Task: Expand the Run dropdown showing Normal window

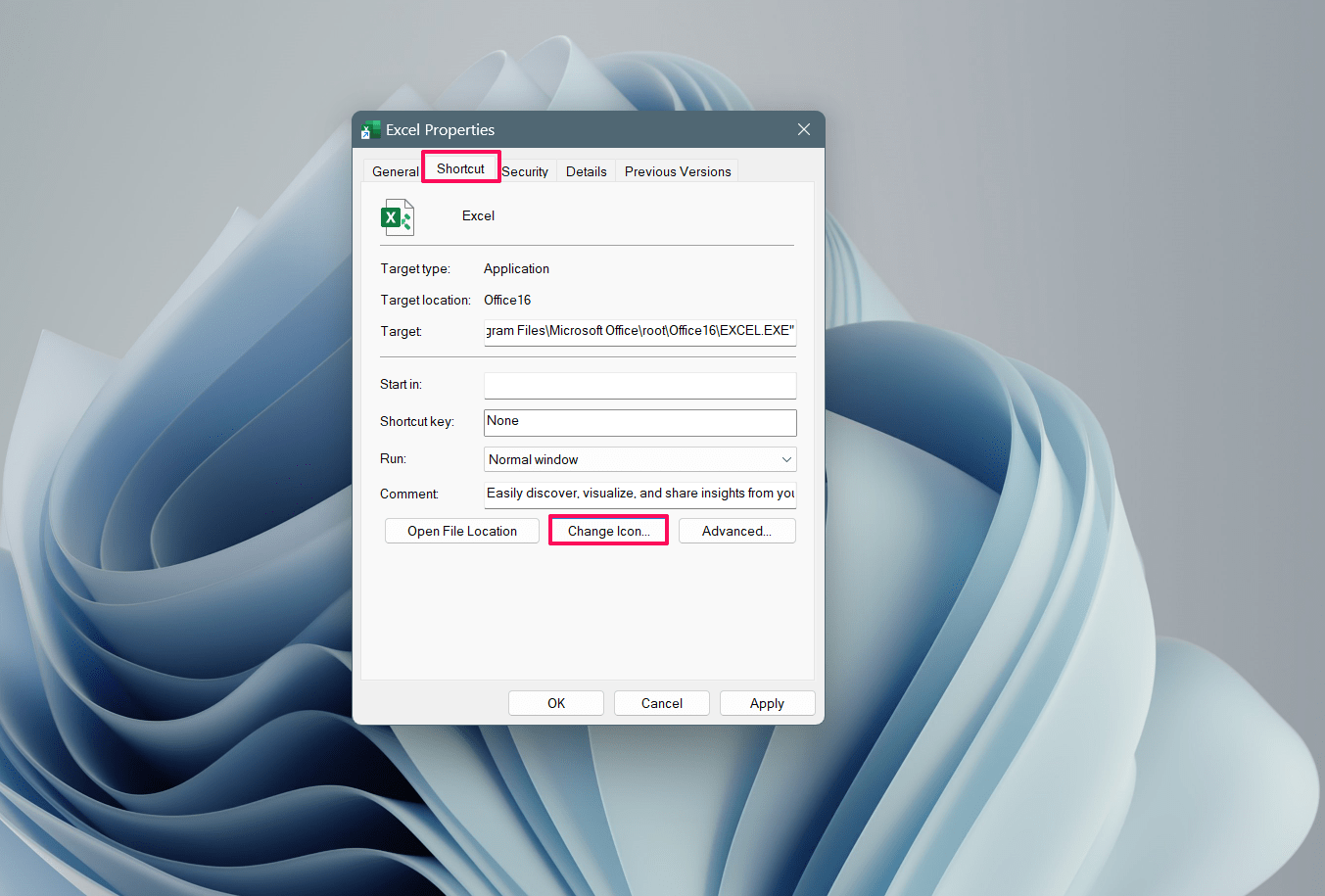Action: (640, 459)
